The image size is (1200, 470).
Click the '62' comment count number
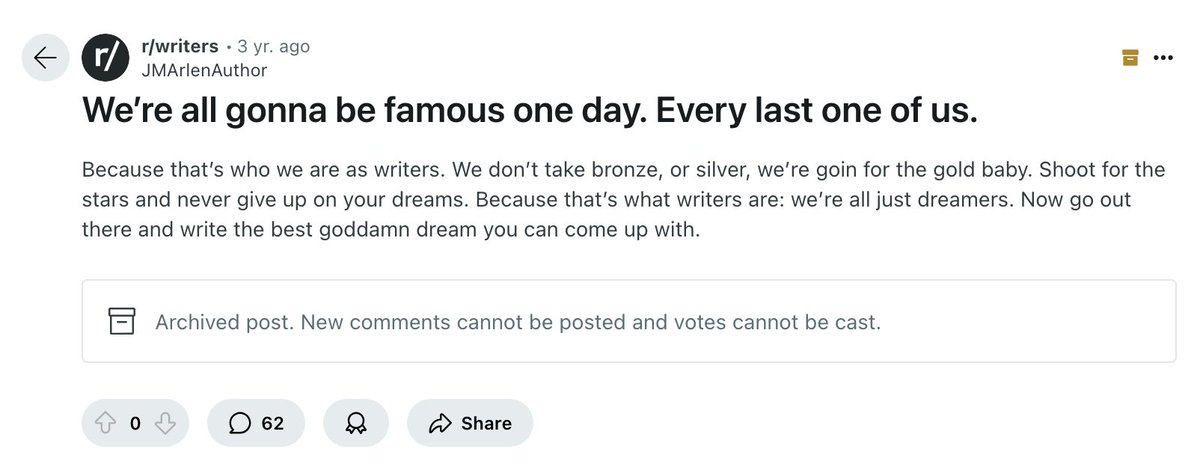[273, 424]
